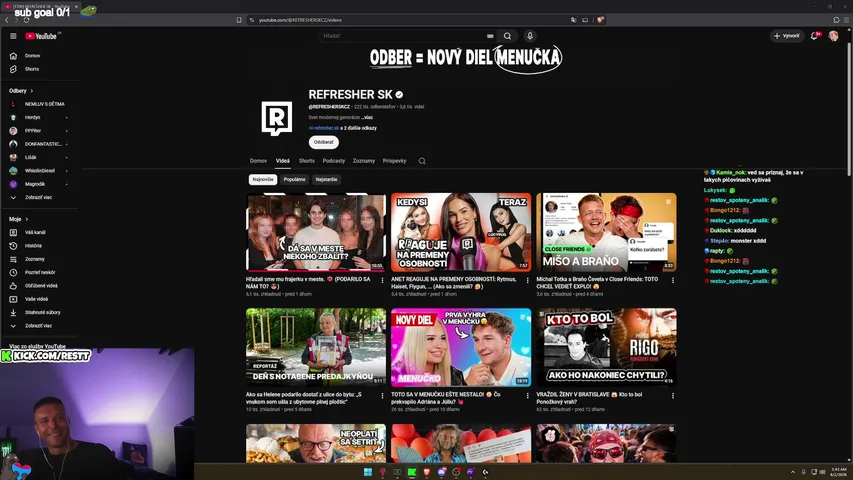Expand the Odbery section header
This screenshot has height=480, width=853.
(21, 91)
